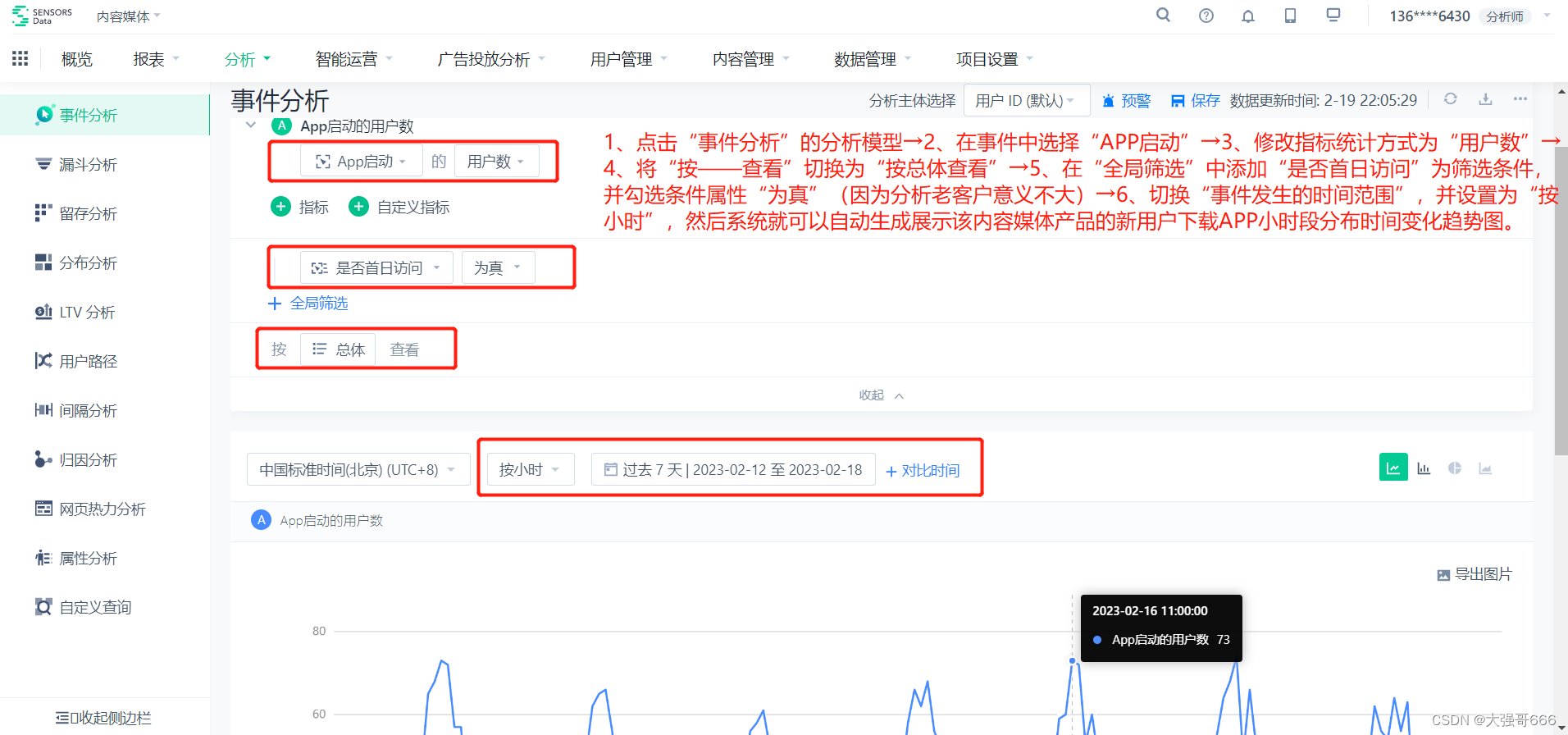The image size is (1568, 735).
Task: Click the download icon in header
Action: point(1485,99)
